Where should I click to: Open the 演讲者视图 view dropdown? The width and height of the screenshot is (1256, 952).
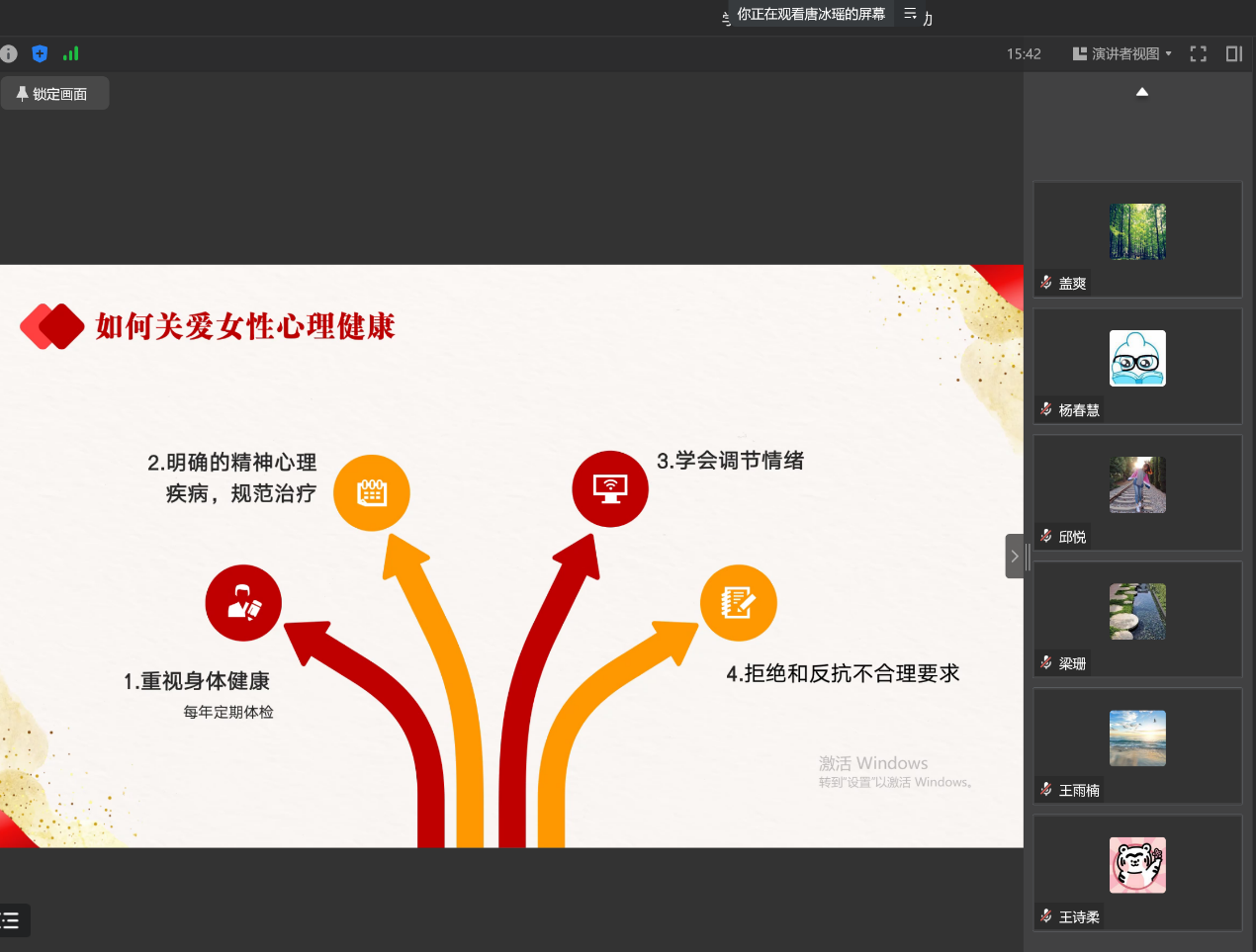[x=1122, y=54]
